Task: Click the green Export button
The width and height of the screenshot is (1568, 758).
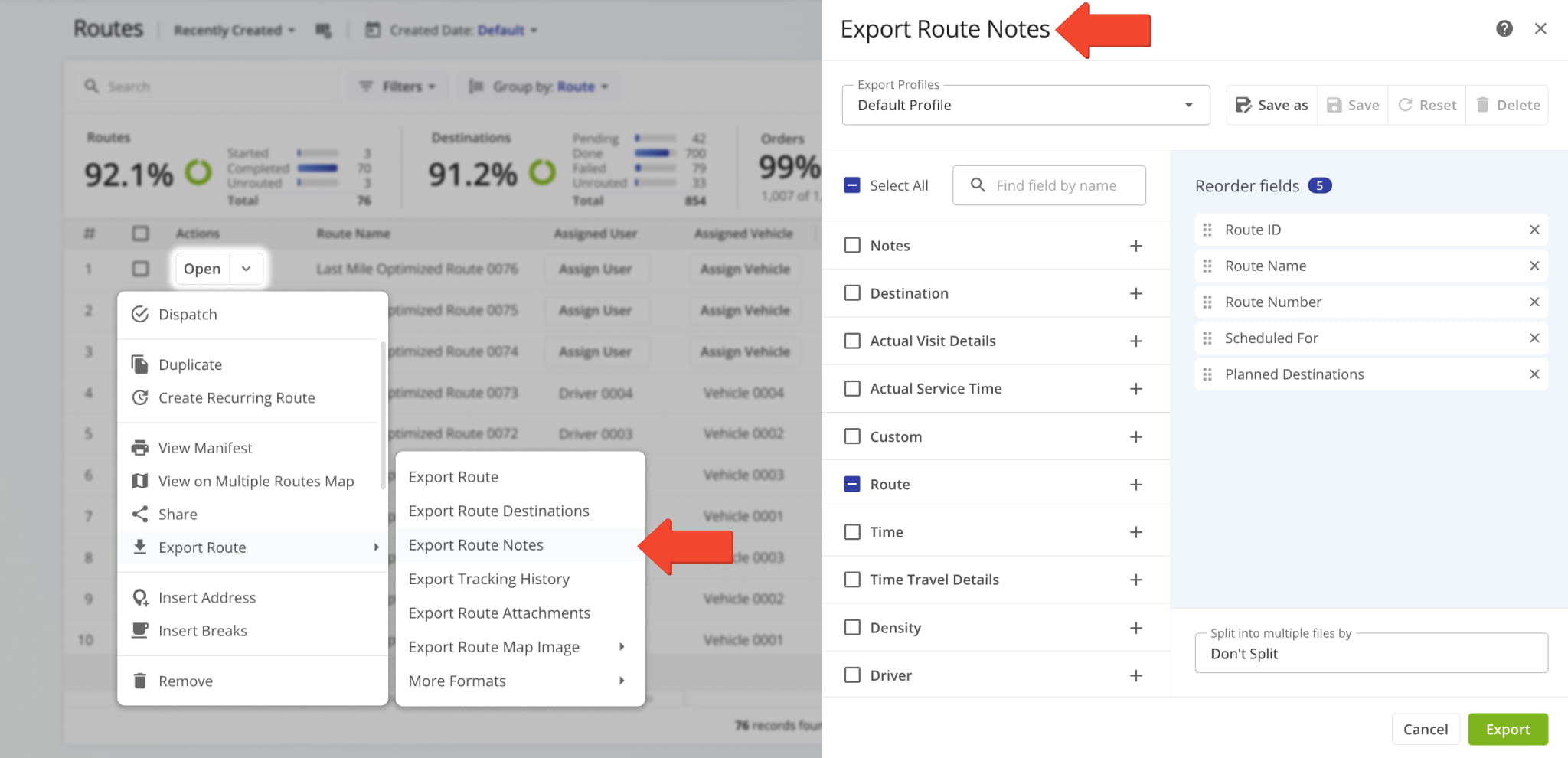Action: click(x=1507, y=729)
